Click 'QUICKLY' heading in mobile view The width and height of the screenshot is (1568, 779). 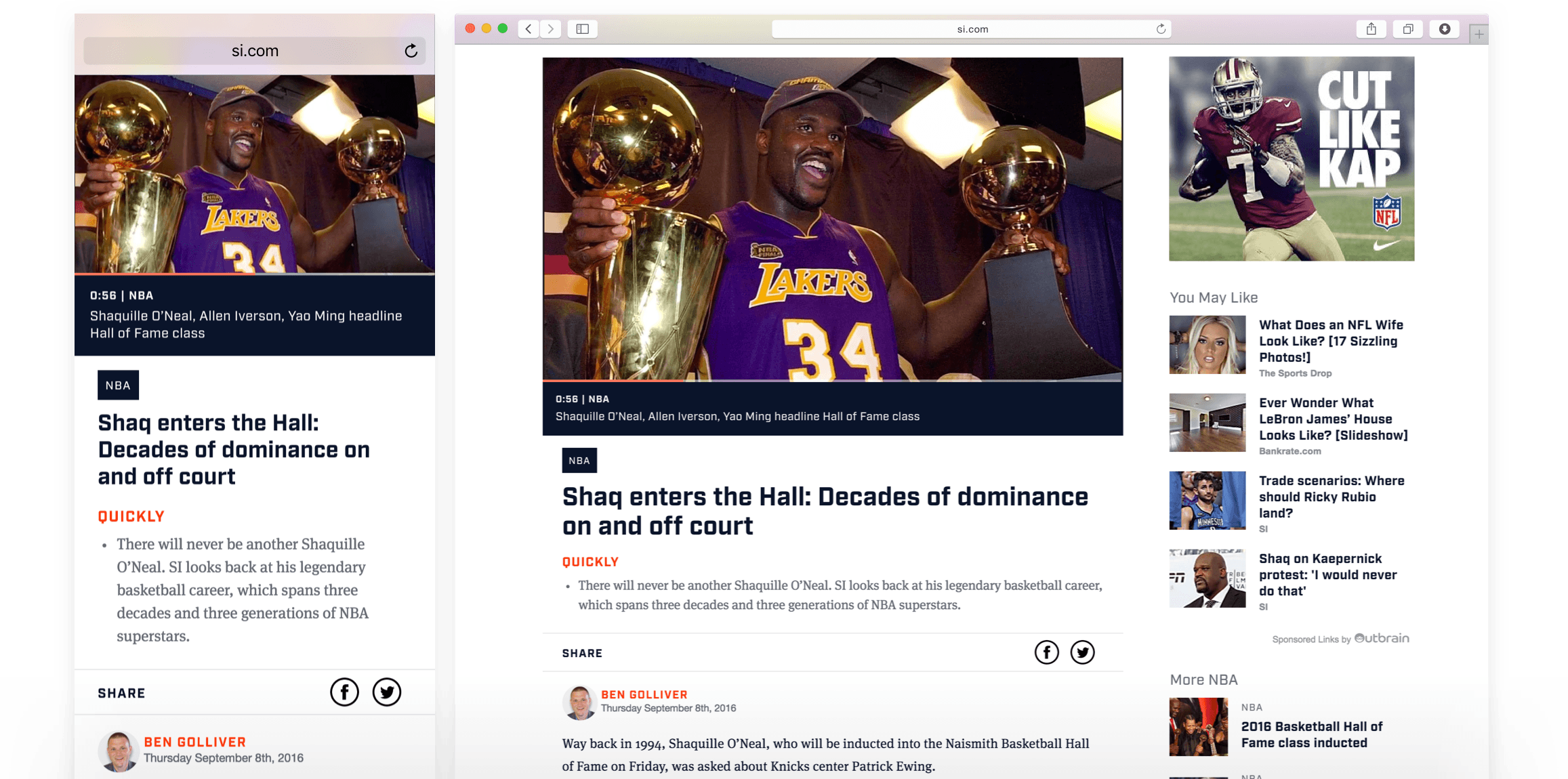pos(131,516)
